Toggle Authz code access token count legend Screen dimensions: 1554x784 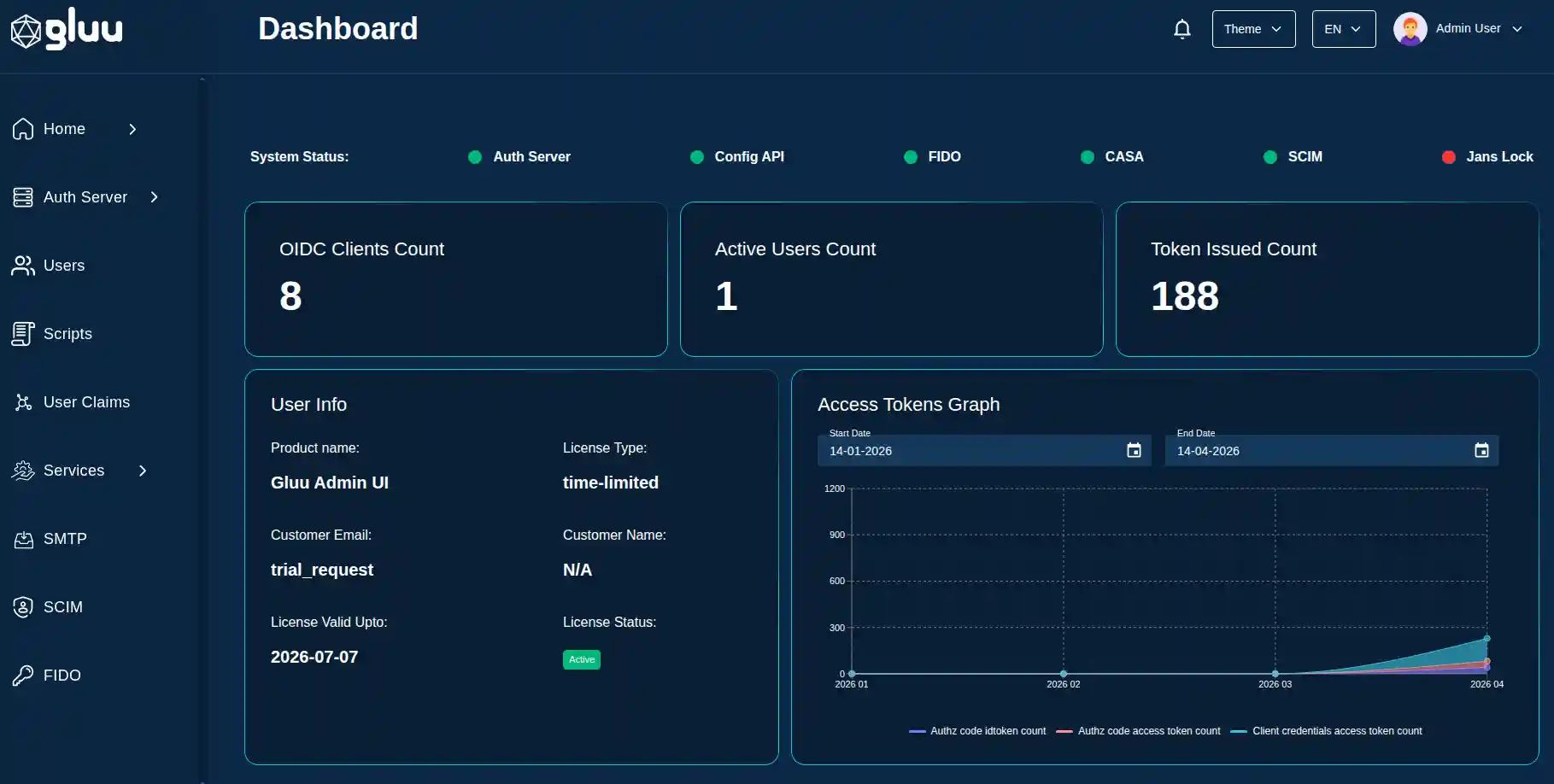(x=1139, y=731)
